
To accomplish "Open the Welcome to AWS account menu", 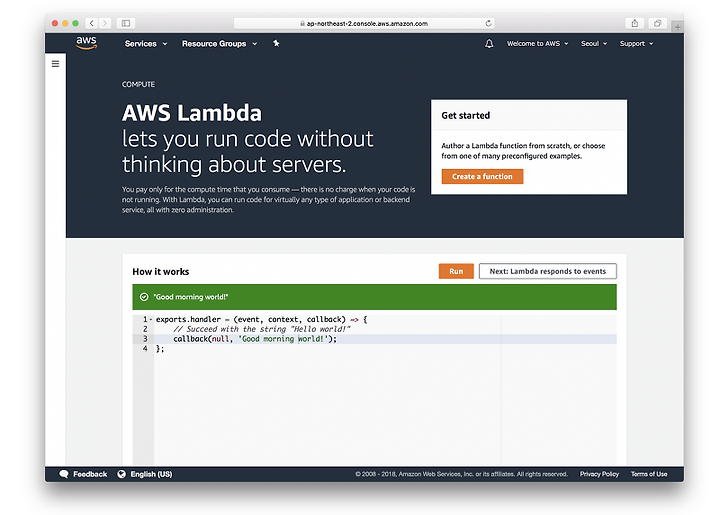I will point(537,44).
